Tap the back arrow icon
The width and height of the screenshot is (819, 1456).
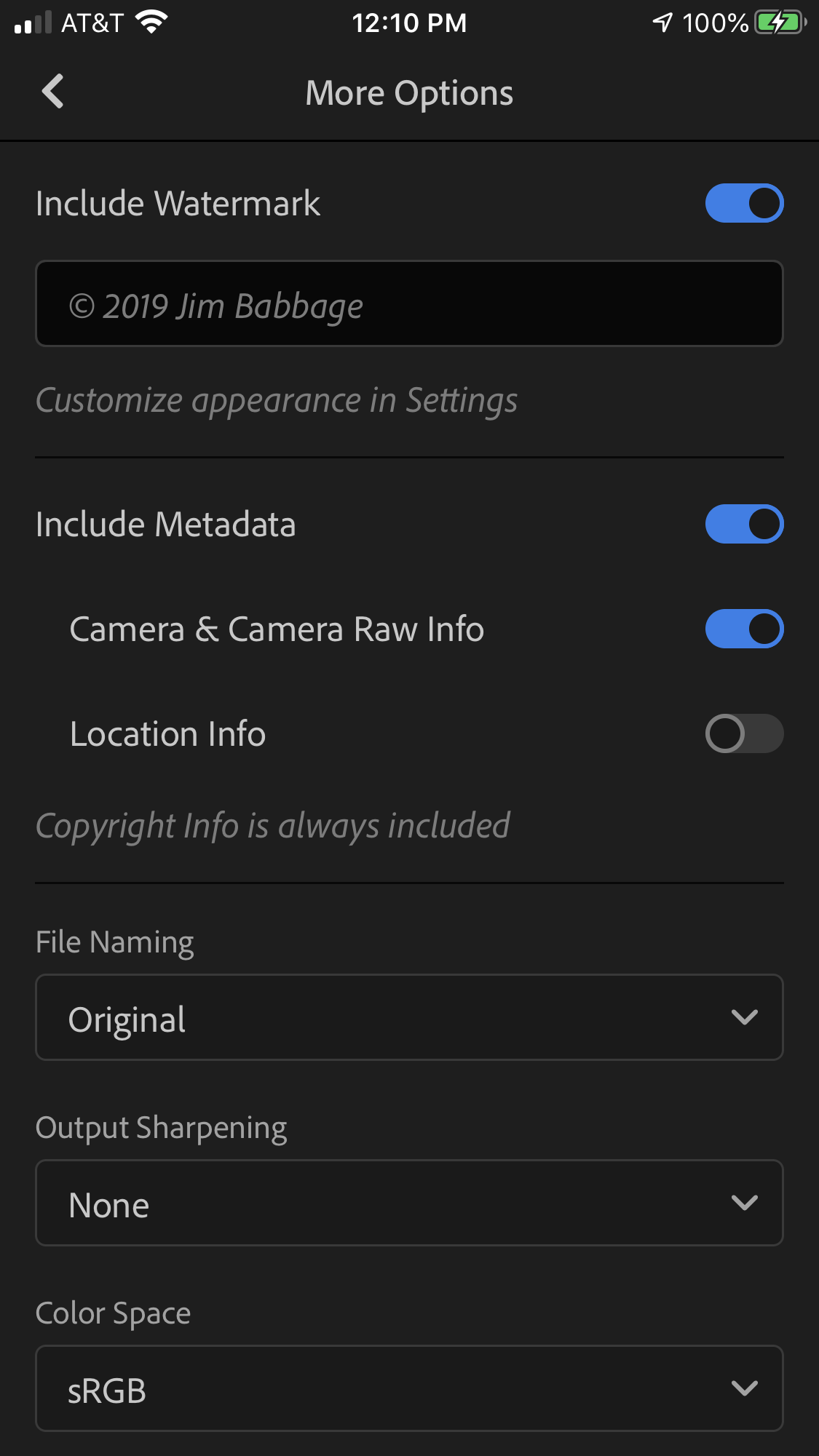pyautogui.click(x=53, y=92)
